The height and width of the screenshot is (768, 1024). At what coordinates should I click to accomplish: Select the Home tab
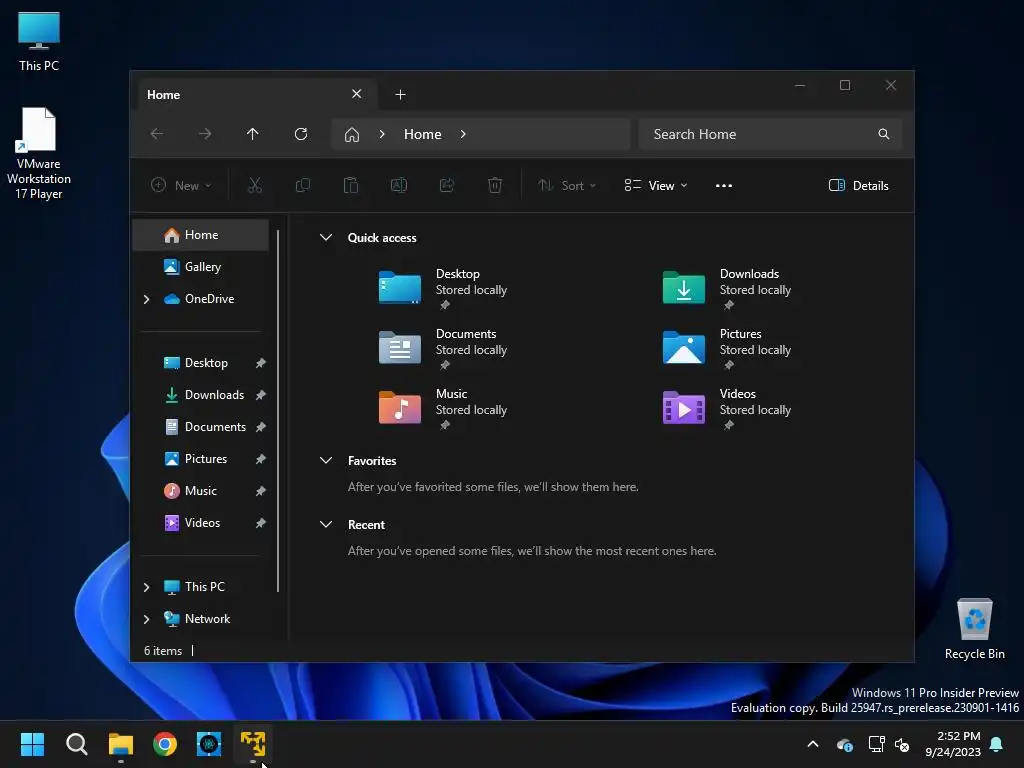point(242,95)
